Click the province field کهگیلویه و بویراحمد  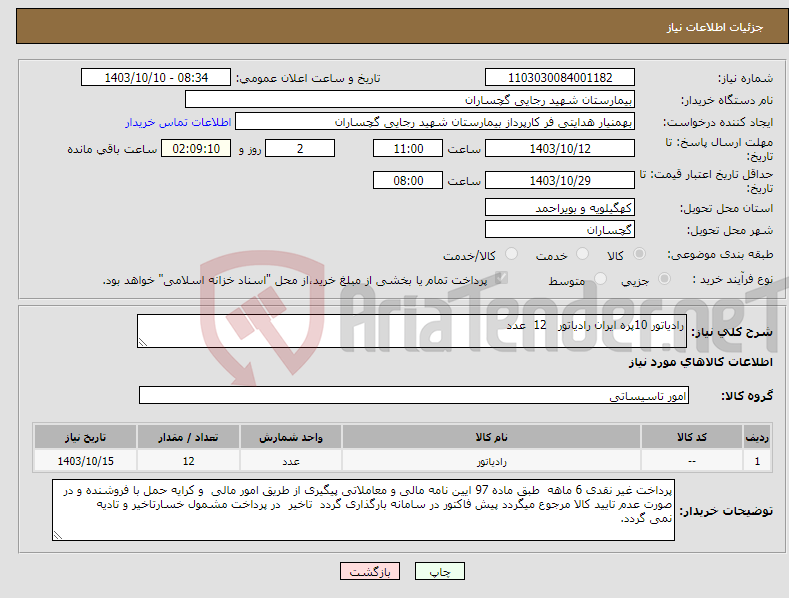pyautogui.click(x=560, y=207)
